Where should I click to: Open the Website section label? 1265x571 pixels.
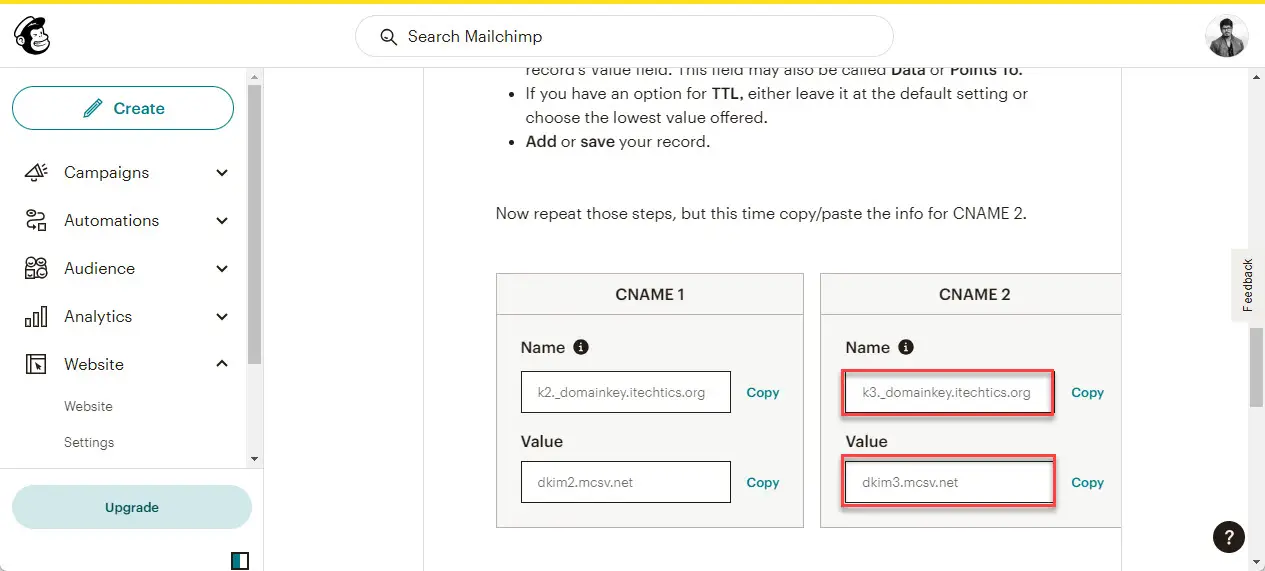click(94, 364)
